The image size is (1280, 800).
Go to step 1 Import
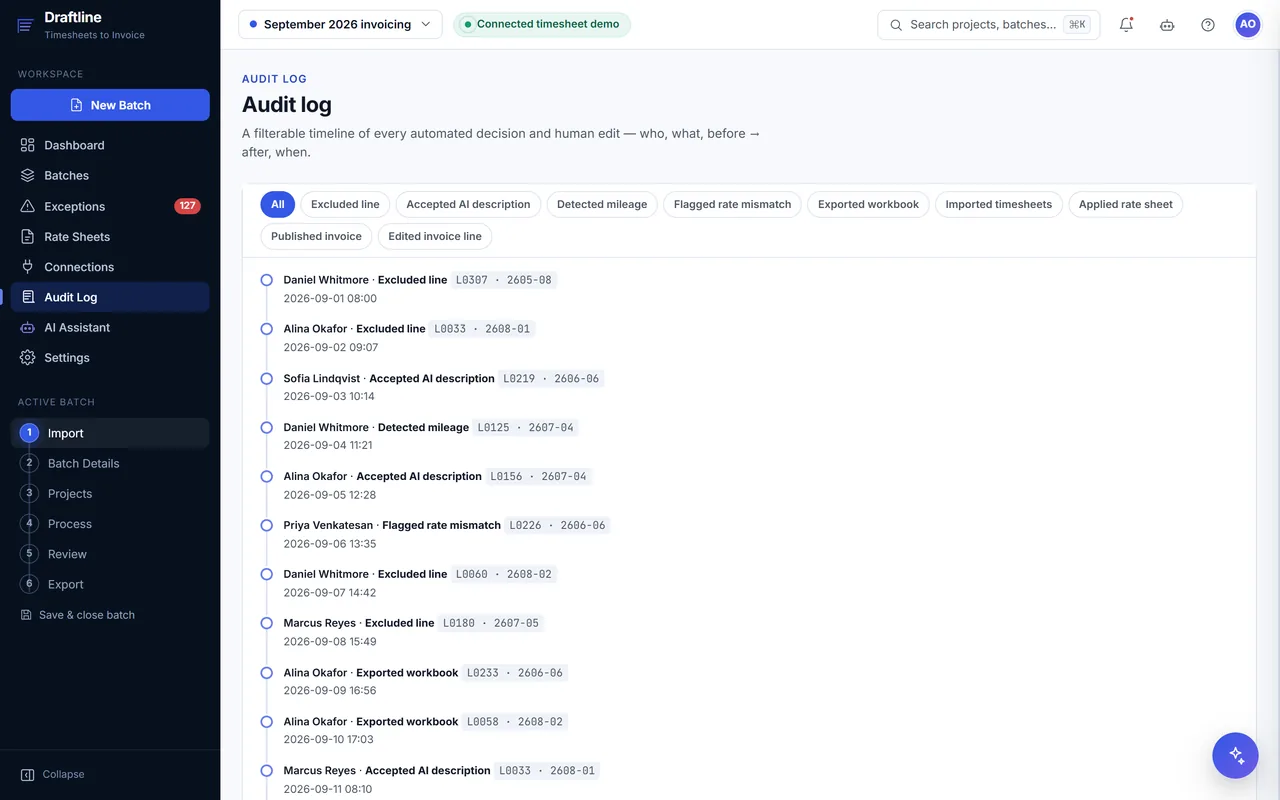(x=110, y=433)
